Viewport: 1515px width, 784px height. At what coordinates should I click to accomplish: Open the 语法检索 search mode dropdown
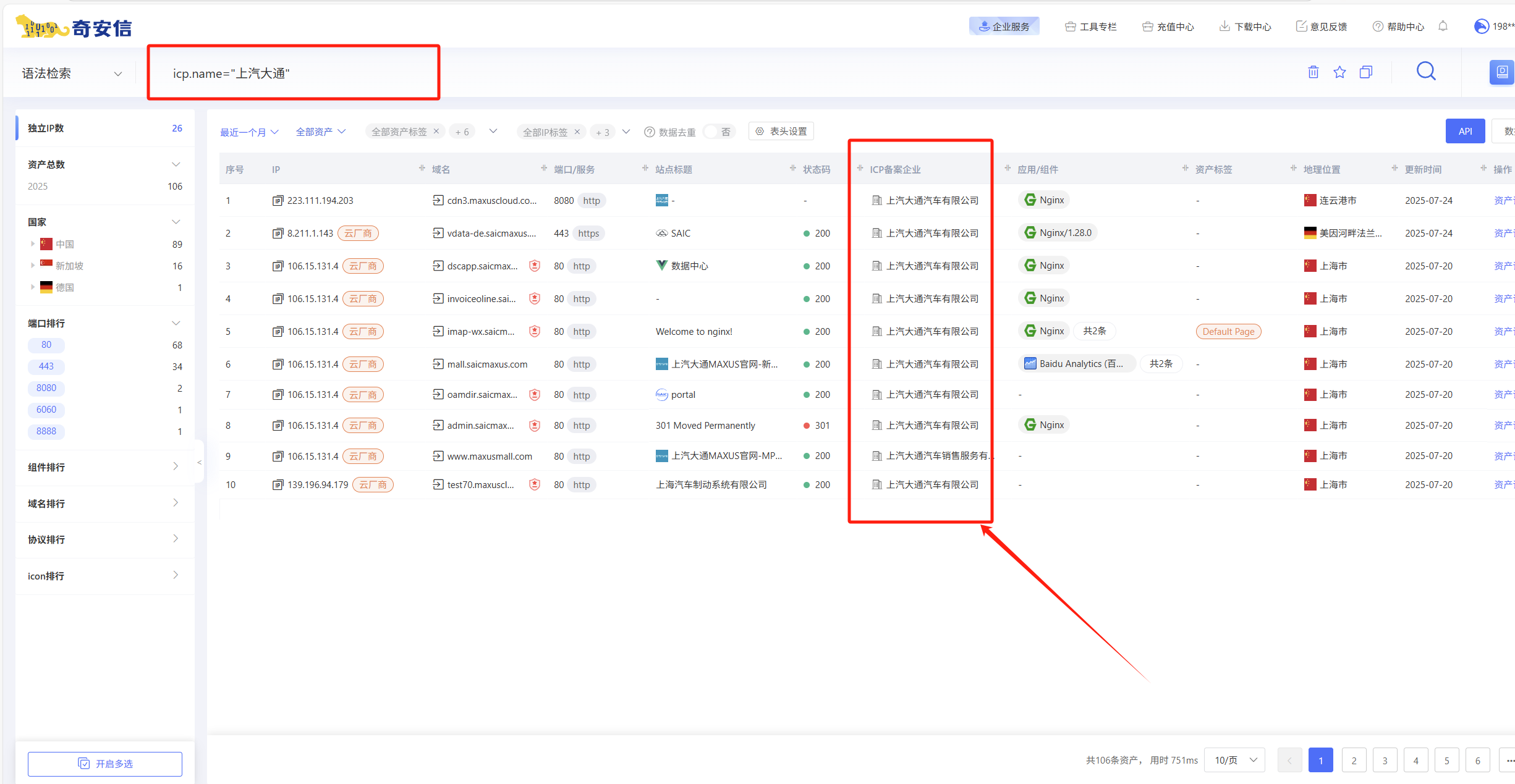pyautogui.click(x=72, y=74)
